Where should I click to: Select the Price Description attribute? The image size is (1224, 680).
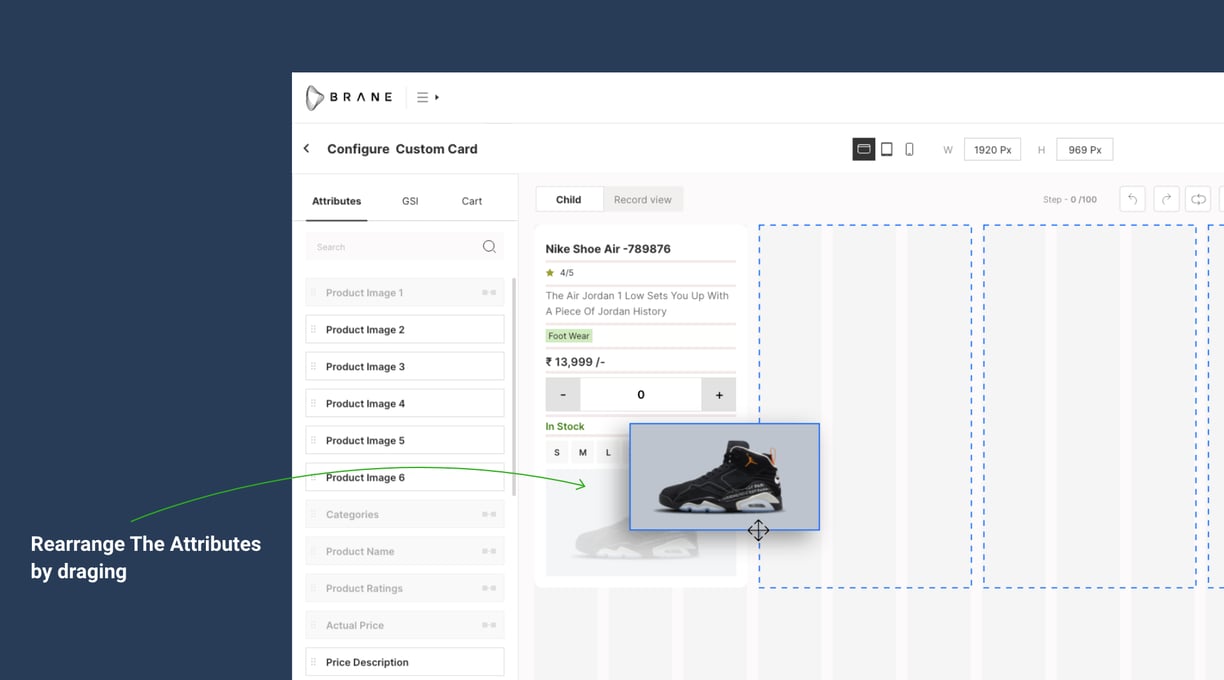pos(405,662)
